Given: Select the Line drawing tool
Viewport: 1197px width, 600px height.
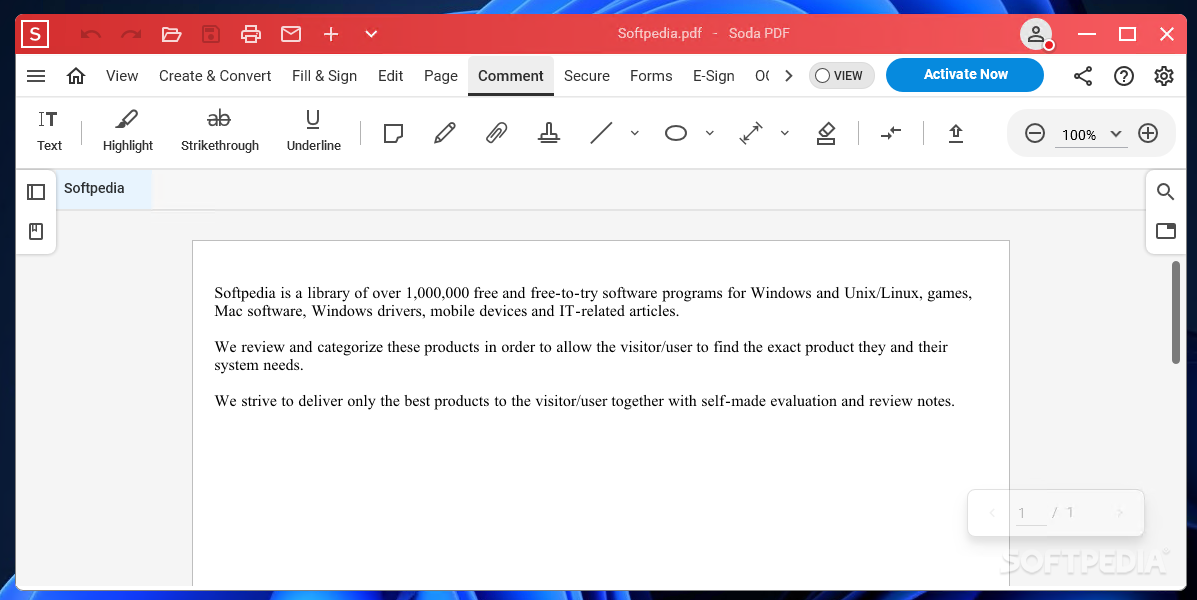Looking at the screenshot, I should pos(602,134).
